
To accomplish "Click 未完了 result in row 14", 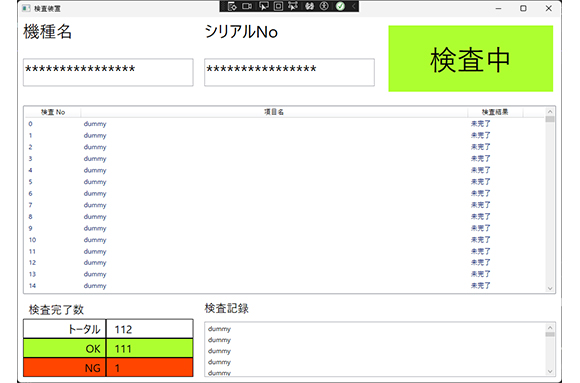I will [x=480, y=286].
